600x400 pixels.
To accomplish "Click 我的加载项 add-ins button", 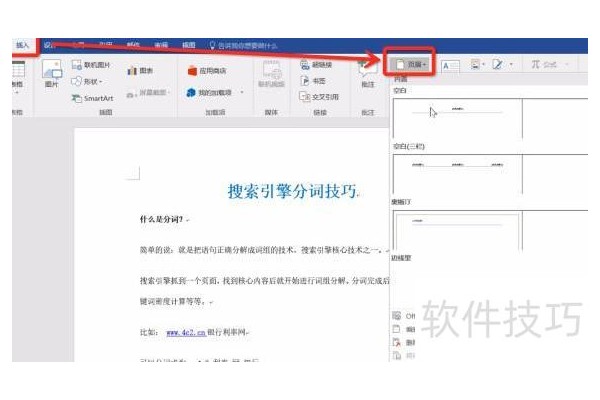I will coord(209,92).
